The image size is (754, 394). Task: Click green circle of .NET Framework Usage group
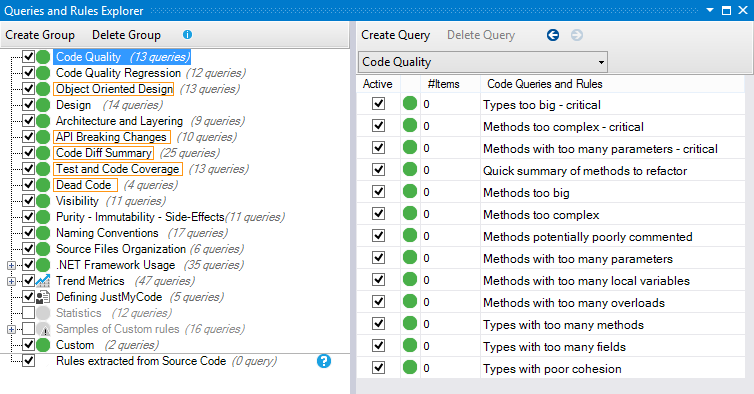point(43,265)
